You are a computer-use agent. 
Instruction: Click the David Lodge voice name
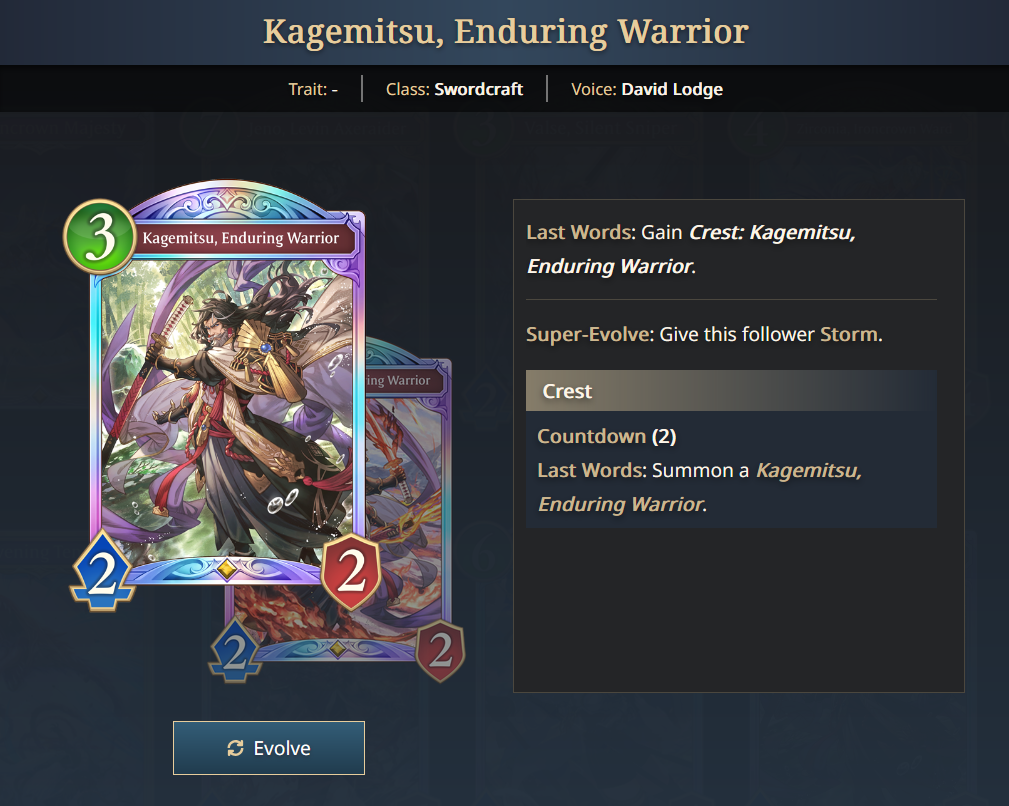(672, 89)
